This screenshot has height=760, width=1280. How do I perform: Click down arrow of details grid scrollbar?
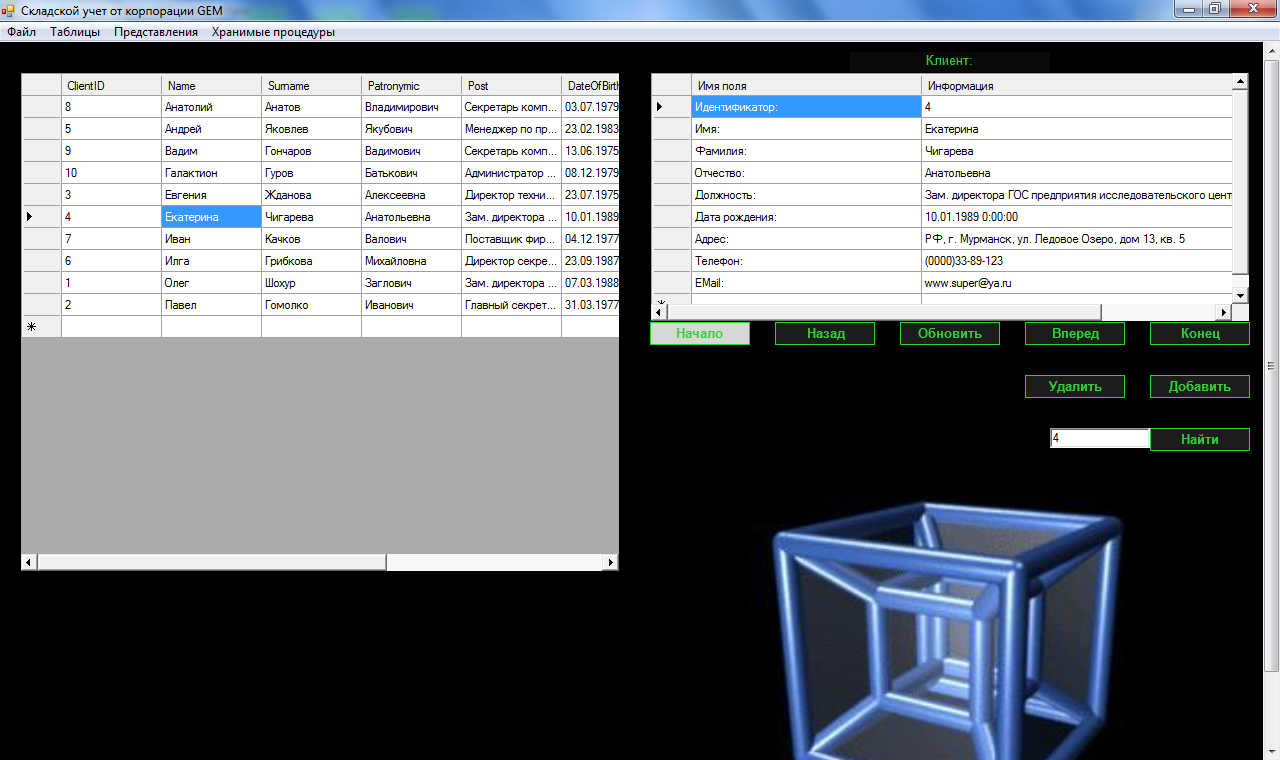click(x=1240, y=295)
